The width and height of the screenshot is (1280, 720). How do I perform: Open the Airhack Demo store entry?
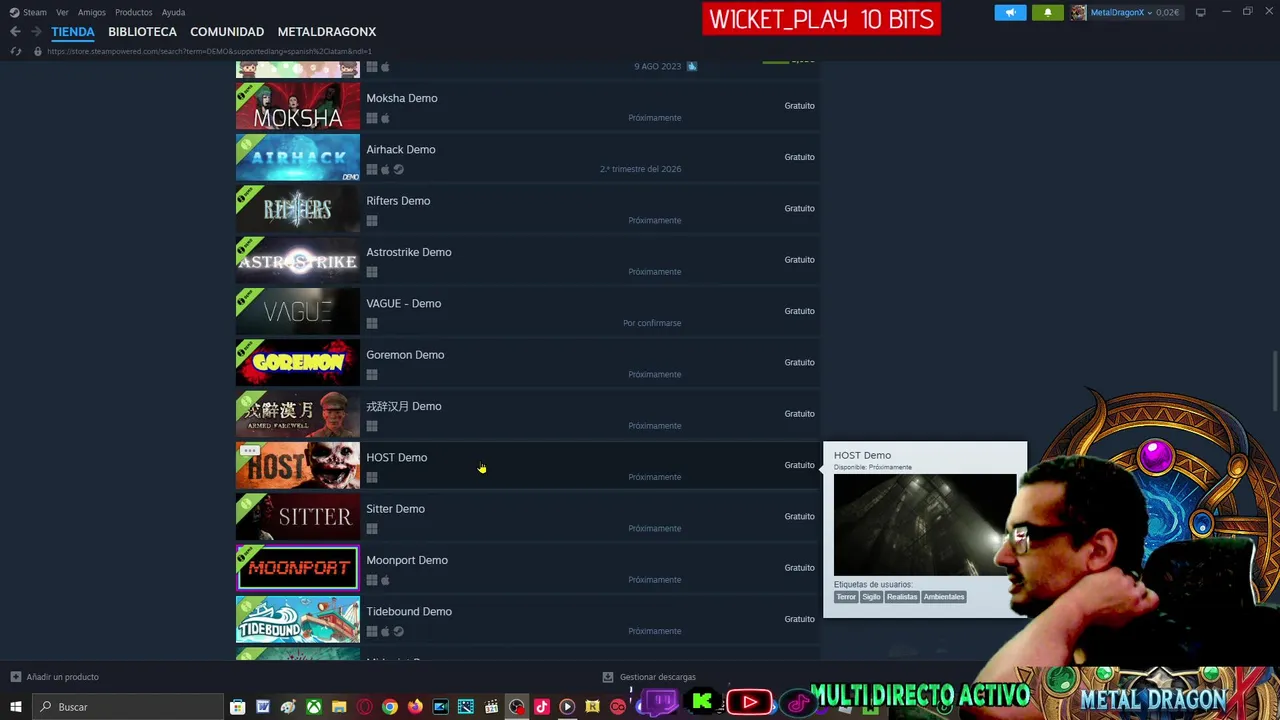527,157
